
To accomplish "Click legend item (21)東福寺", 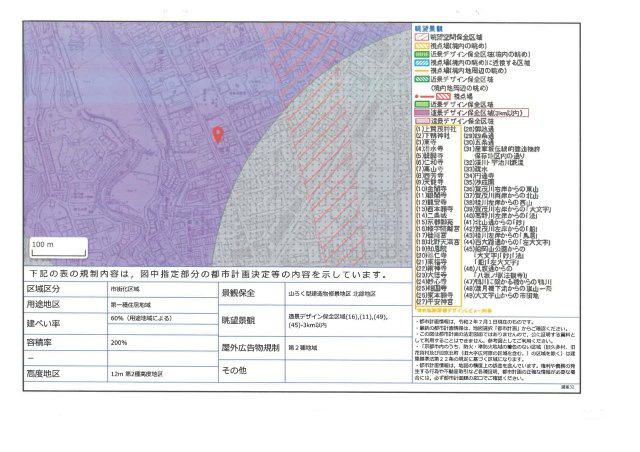I will point(431,262).
